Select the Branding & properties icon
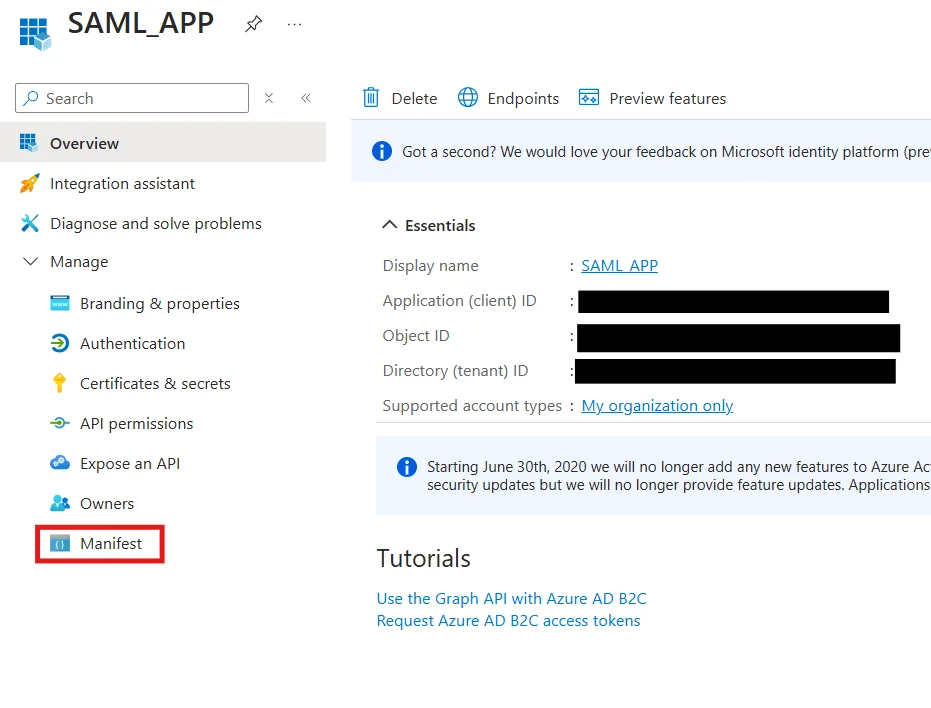 coord(58,303)
